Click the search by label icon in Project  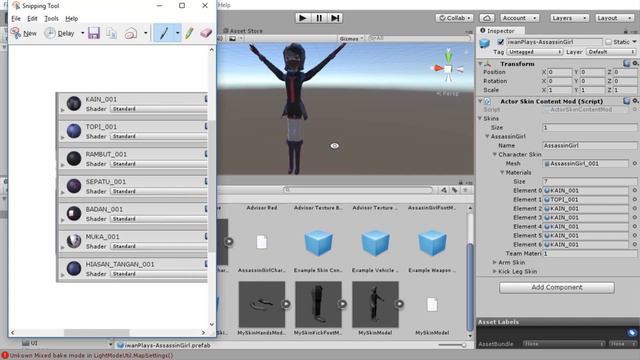click(454, 190)
